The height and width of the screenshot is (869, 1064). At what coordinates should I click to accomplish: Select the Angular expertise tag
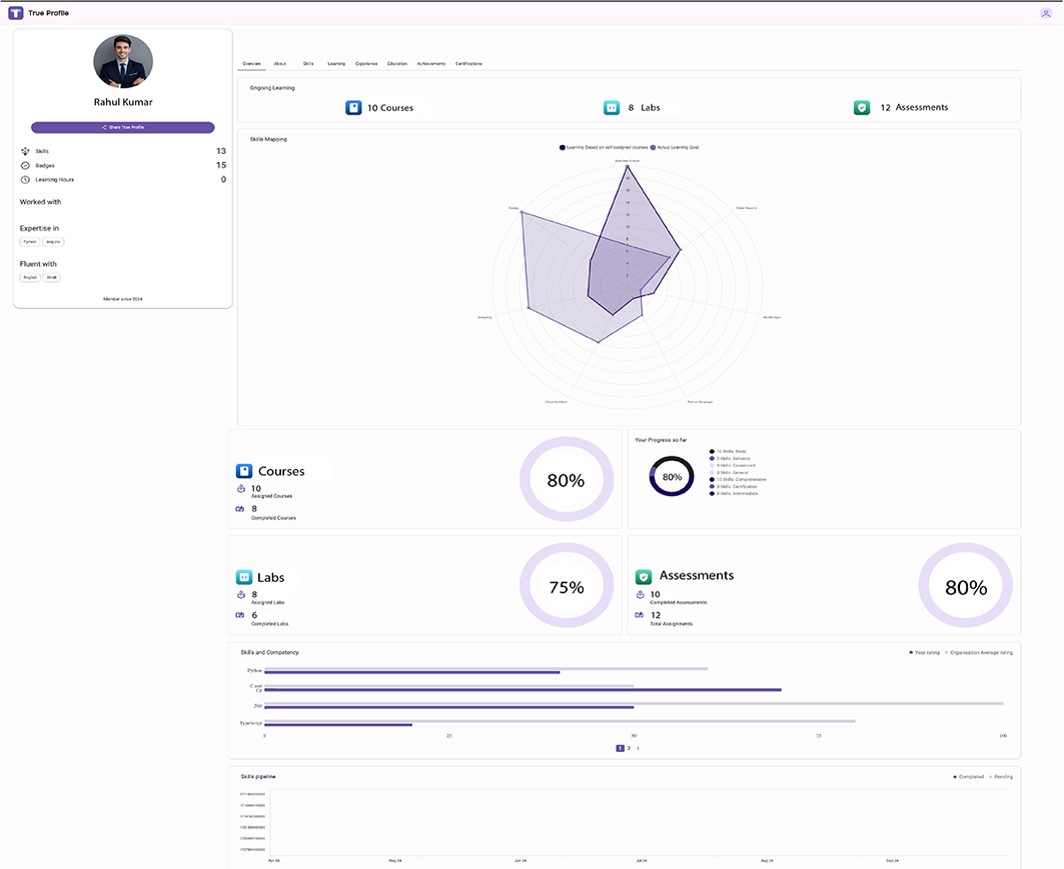[x=53, y=242]
